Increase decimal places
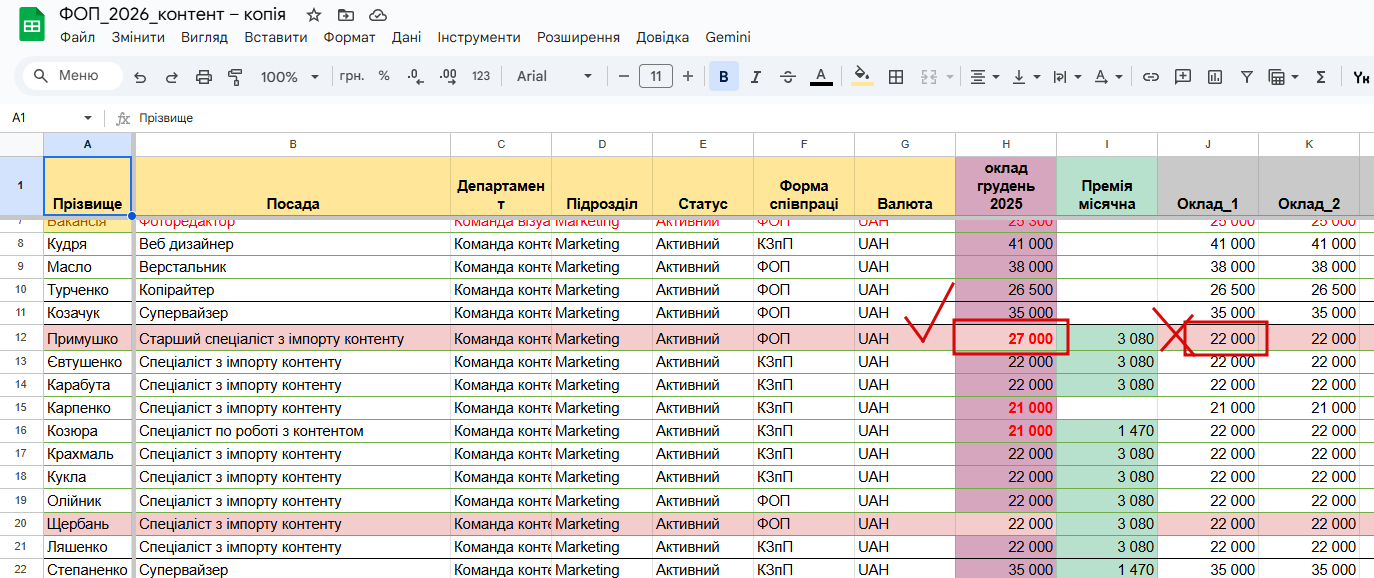The height and width of the screenshot is (578, 1374). 448,76
